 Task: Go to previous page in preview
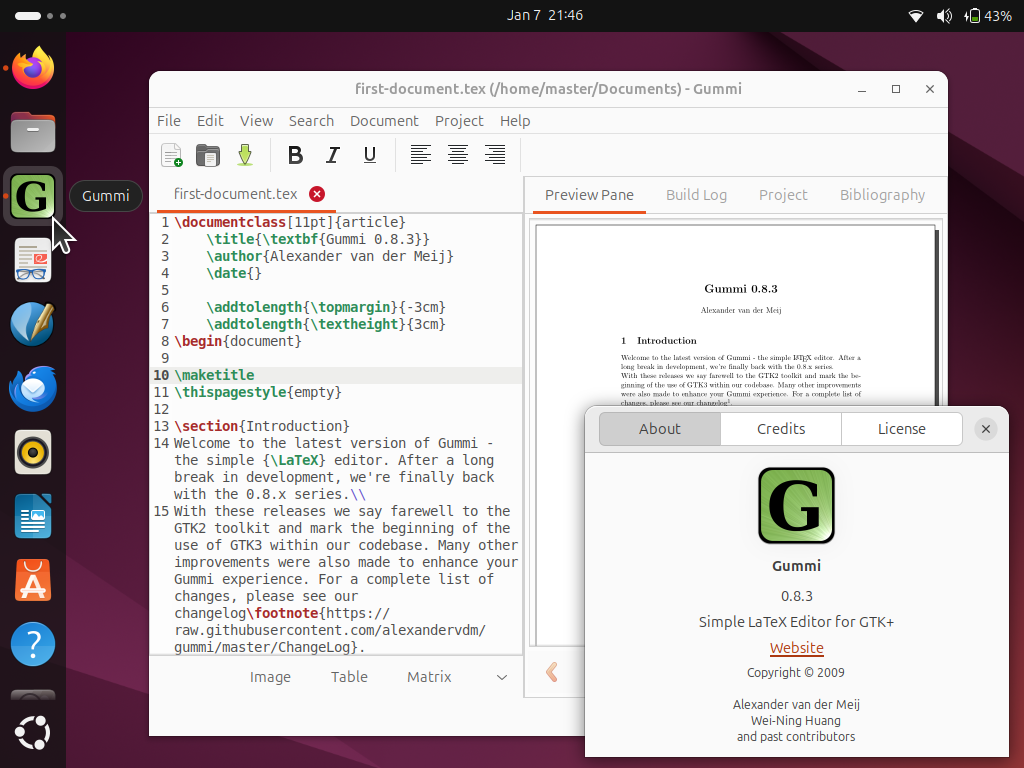(552, 672)
